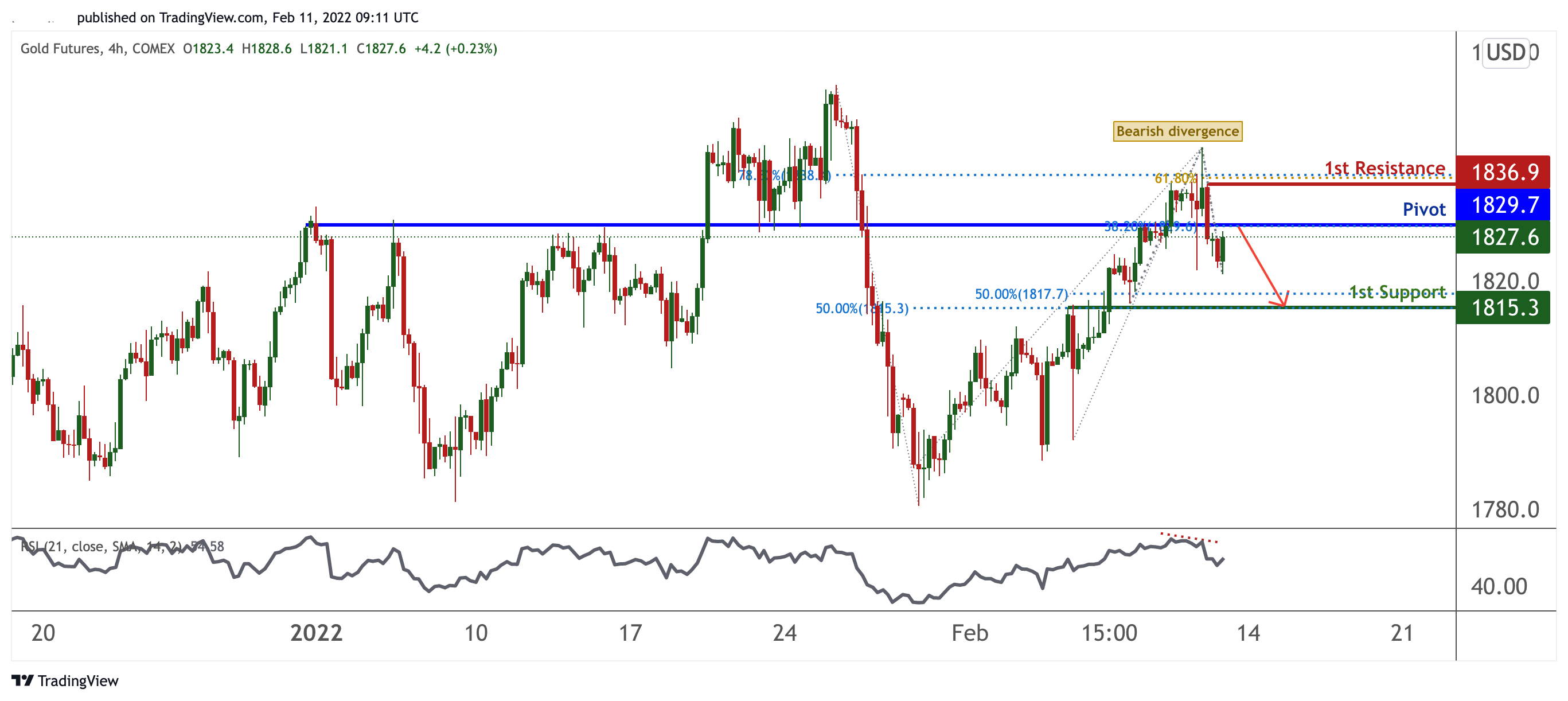This screenshot has height=701, width=1568.
Task: Click the 1st Support label
Action: coord(1397,292)
